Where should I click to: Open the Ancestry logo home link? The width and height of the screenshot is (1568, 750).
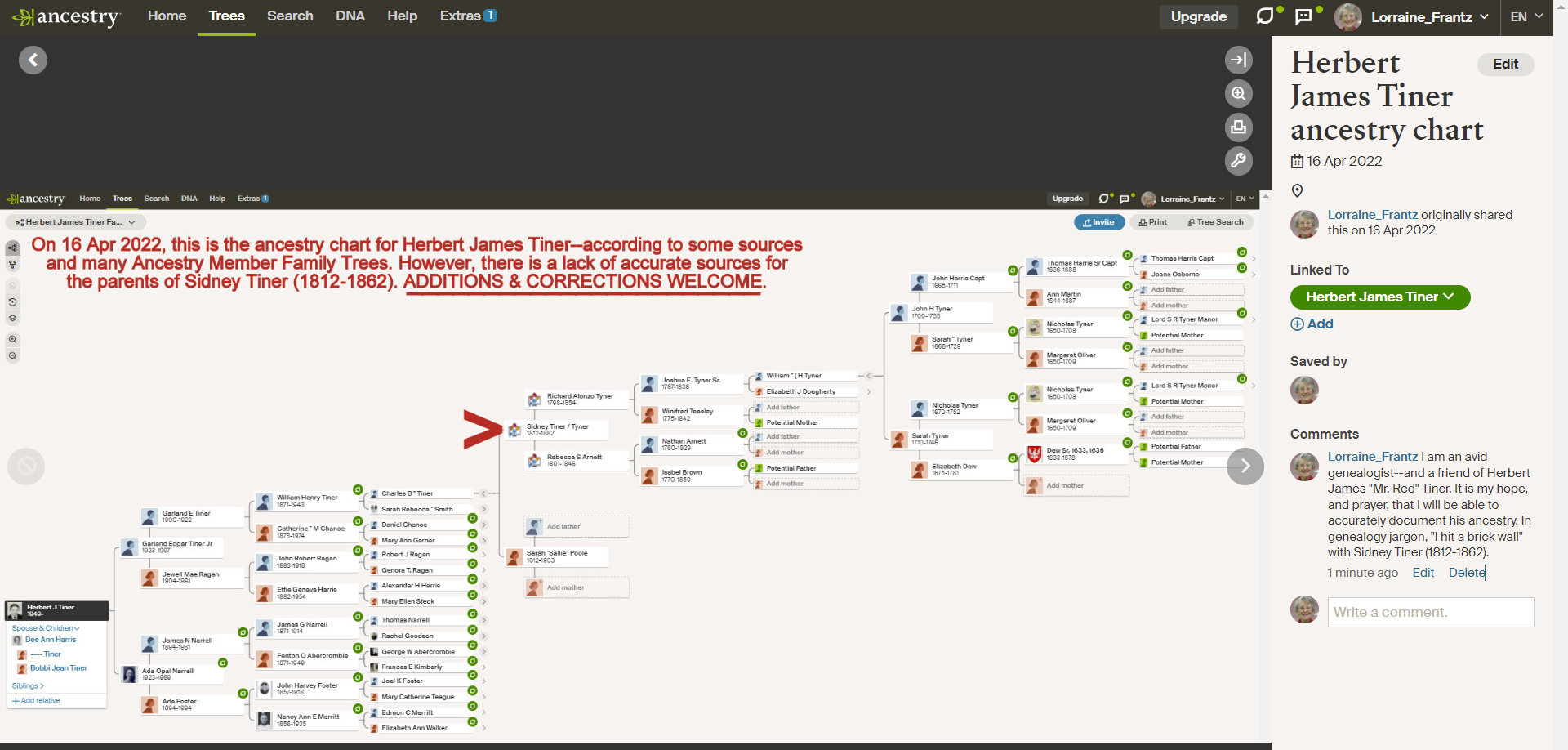point(66,16)
